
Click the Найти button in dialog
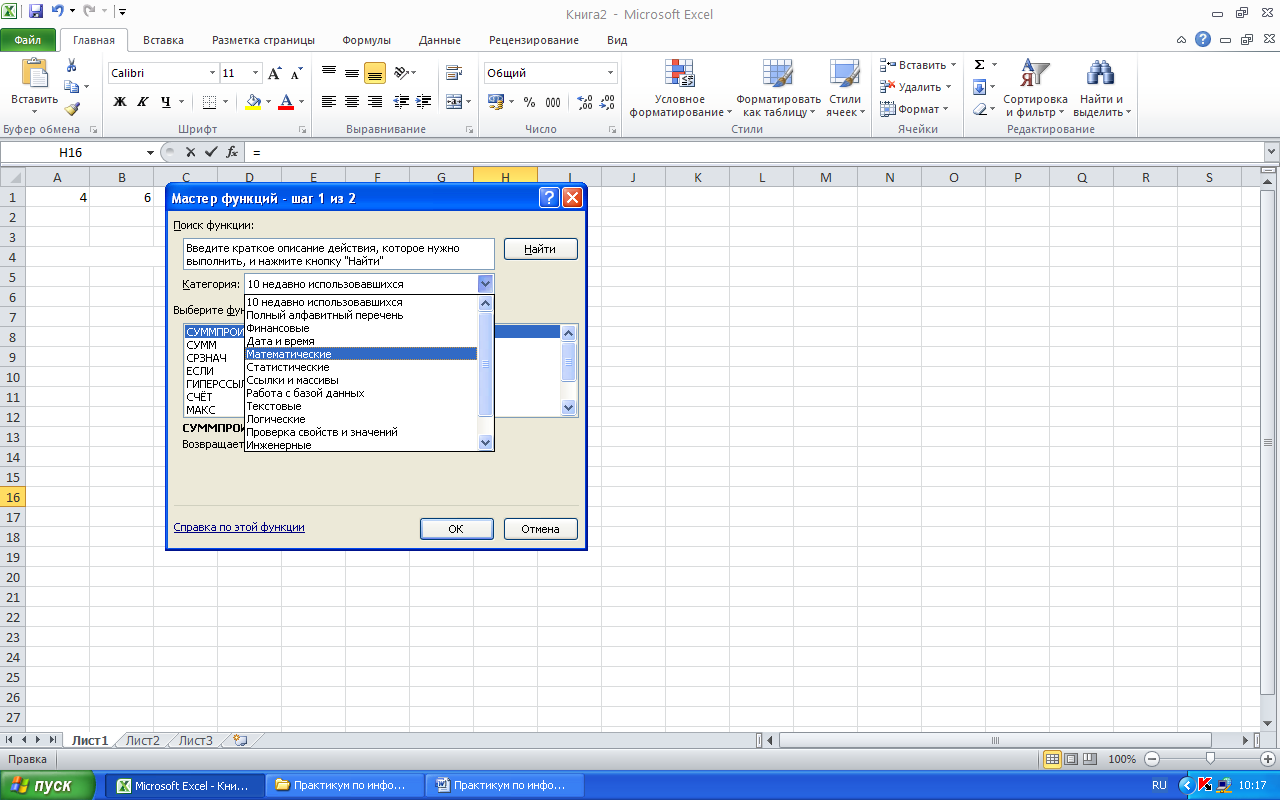coord(540,249)
